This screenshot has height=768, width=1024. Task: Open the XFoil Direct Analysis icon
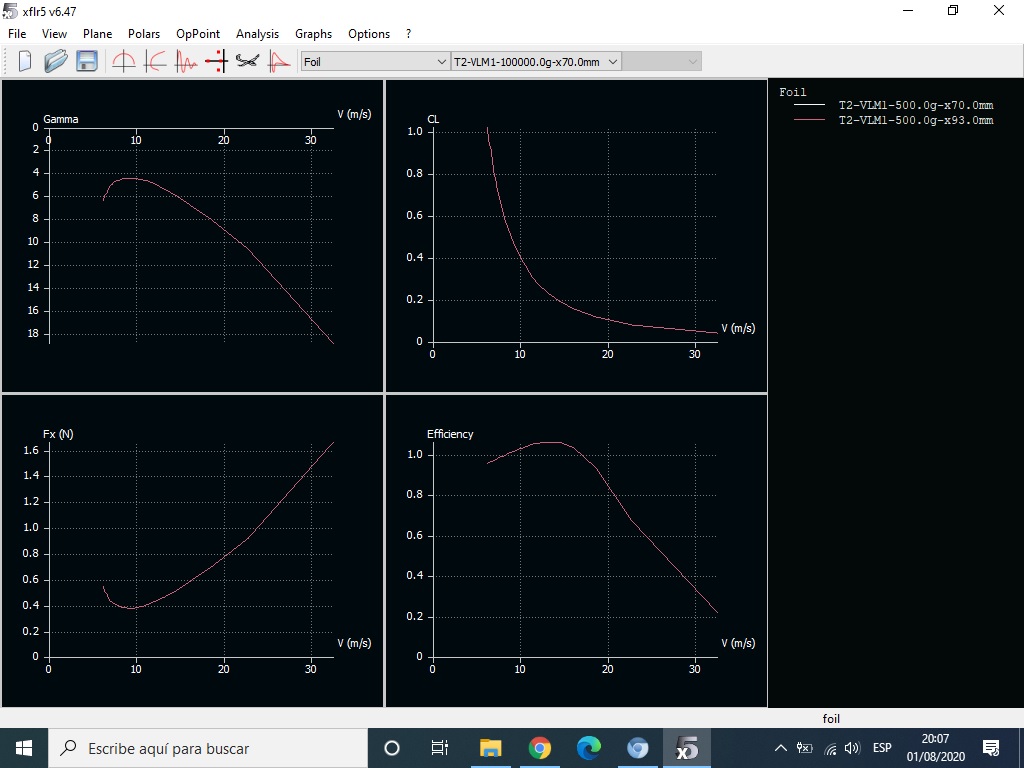click(186, 61)
